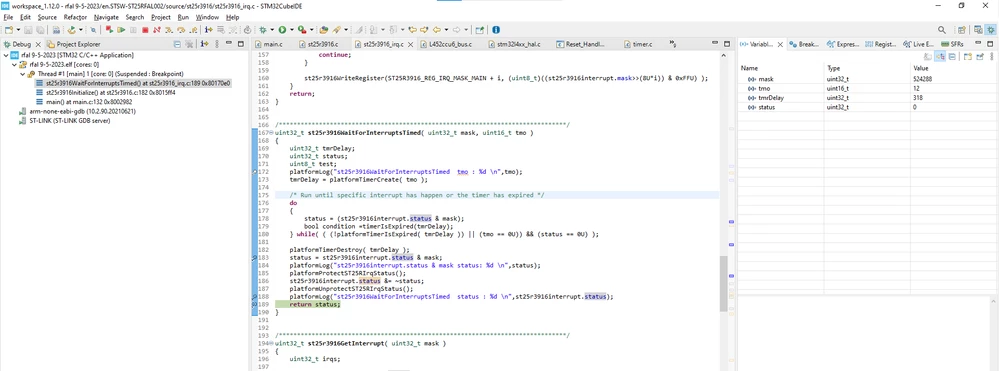The image size is (999, 371).
Task: Click Collapse All icon in Debug view
Action: 176,44
